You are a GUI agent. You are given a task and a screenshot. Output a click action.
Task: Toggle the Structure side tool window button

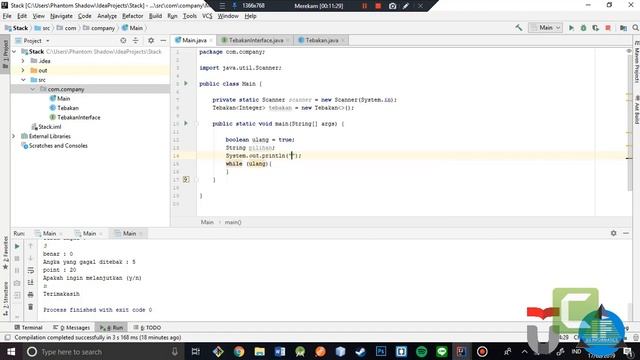click(x=5, y=299)
